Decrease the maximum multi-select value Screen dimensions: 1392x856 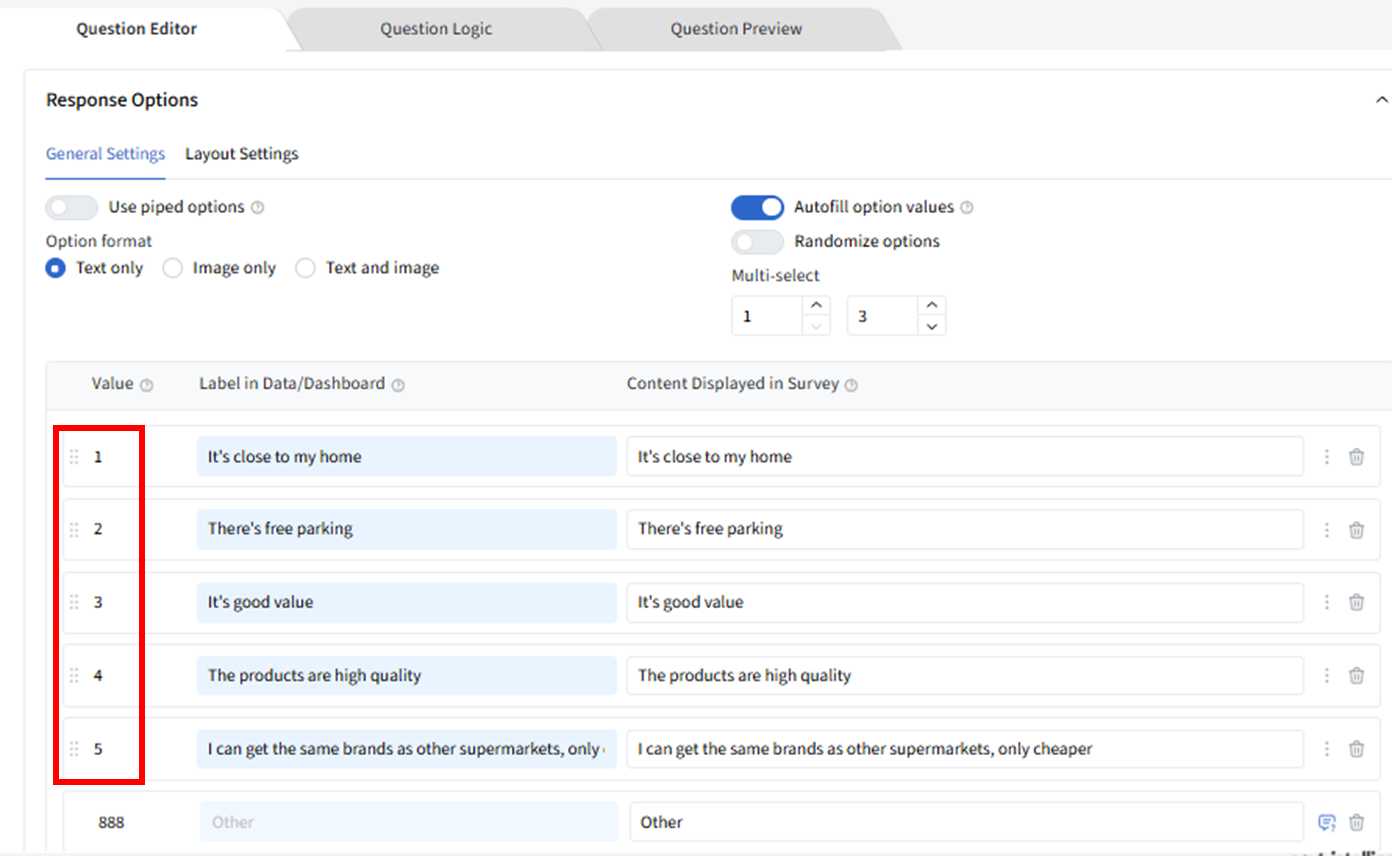pyautogui.click(x=931, y=326)
